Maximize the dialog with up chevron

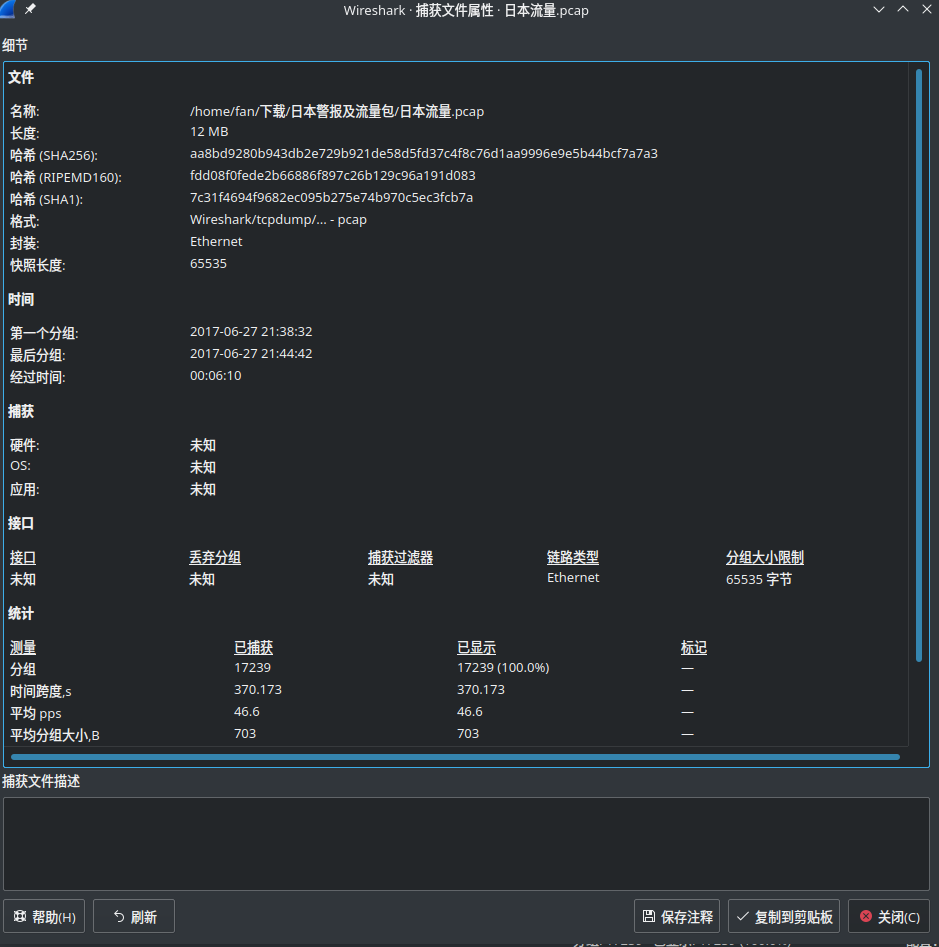(x=903, y=10)
